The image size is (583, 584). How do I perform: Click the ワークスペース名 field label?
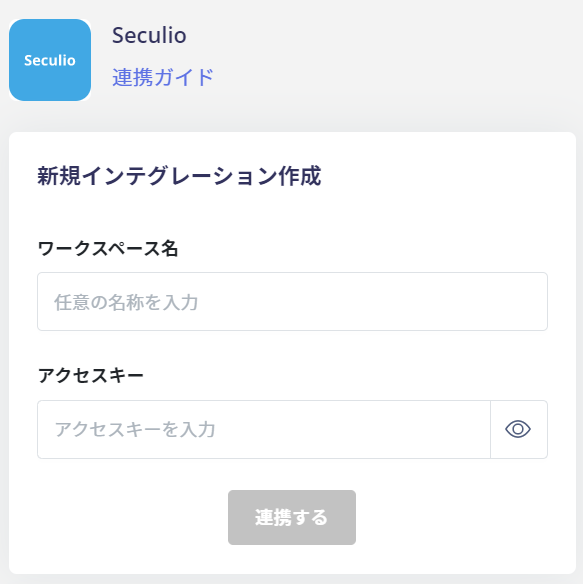pyautogui.click(x=108, y=248)
